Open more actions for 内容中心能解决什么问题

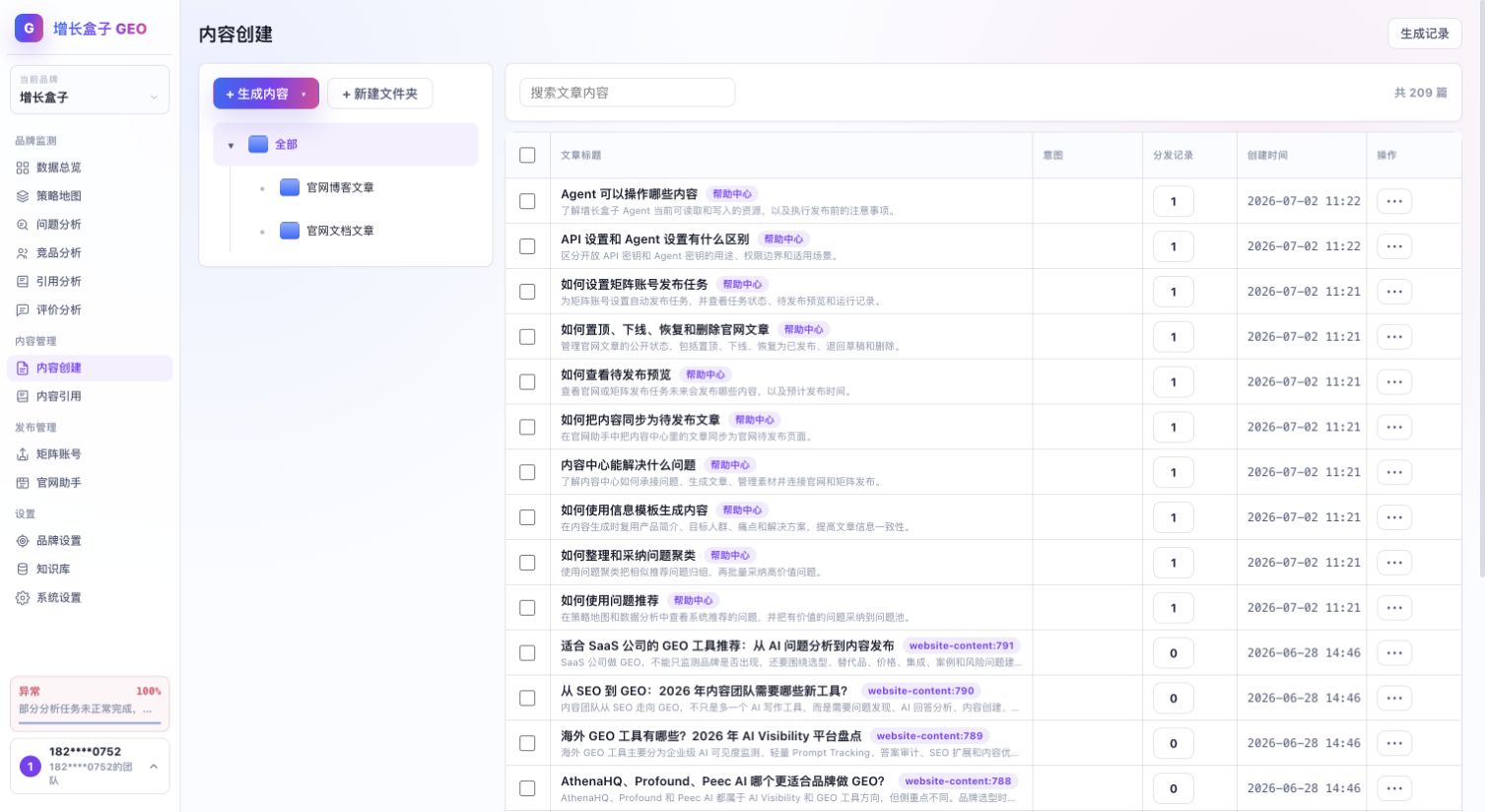click(x=1394, y=472)
